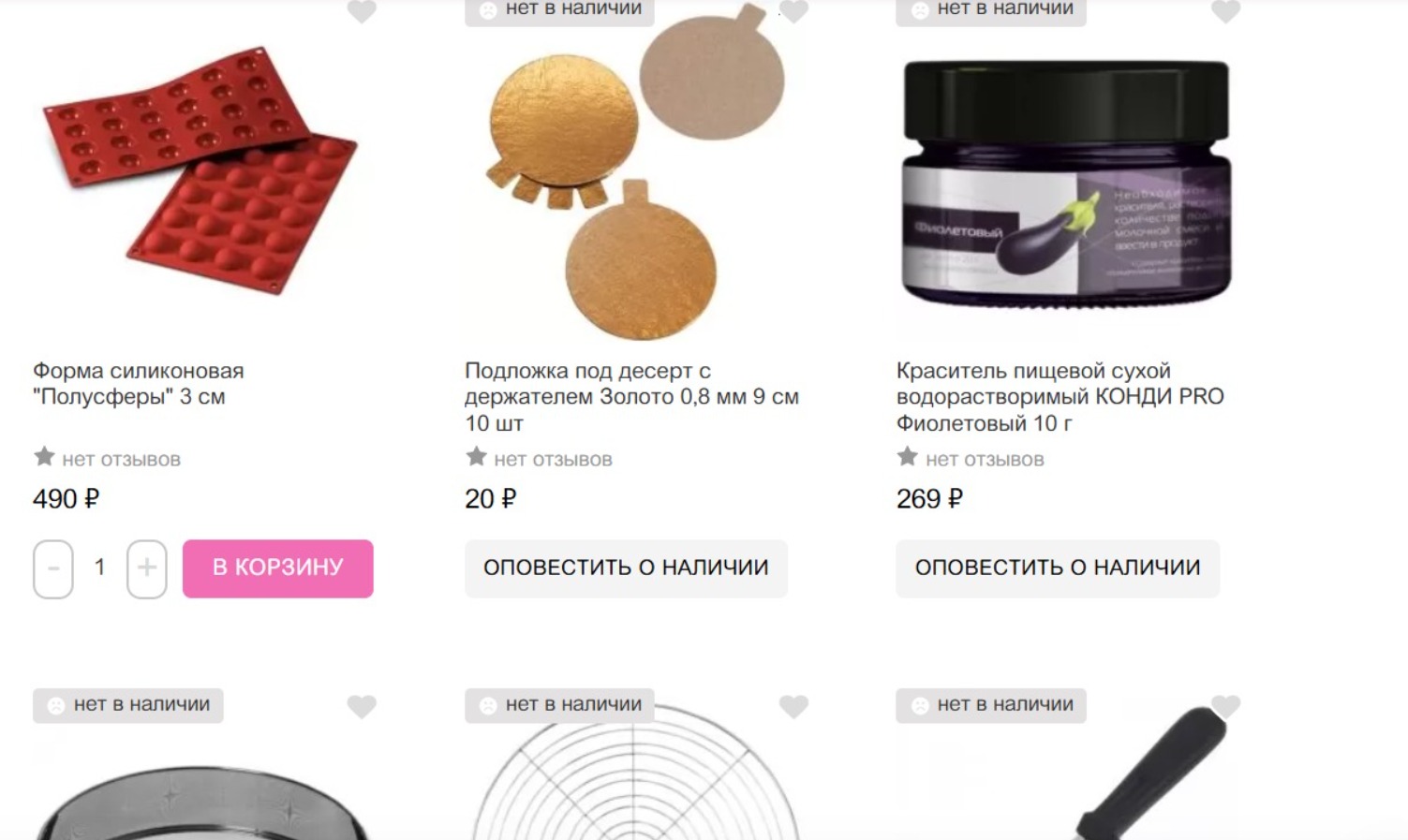Click the quantity field showing 1

[100, 567]
